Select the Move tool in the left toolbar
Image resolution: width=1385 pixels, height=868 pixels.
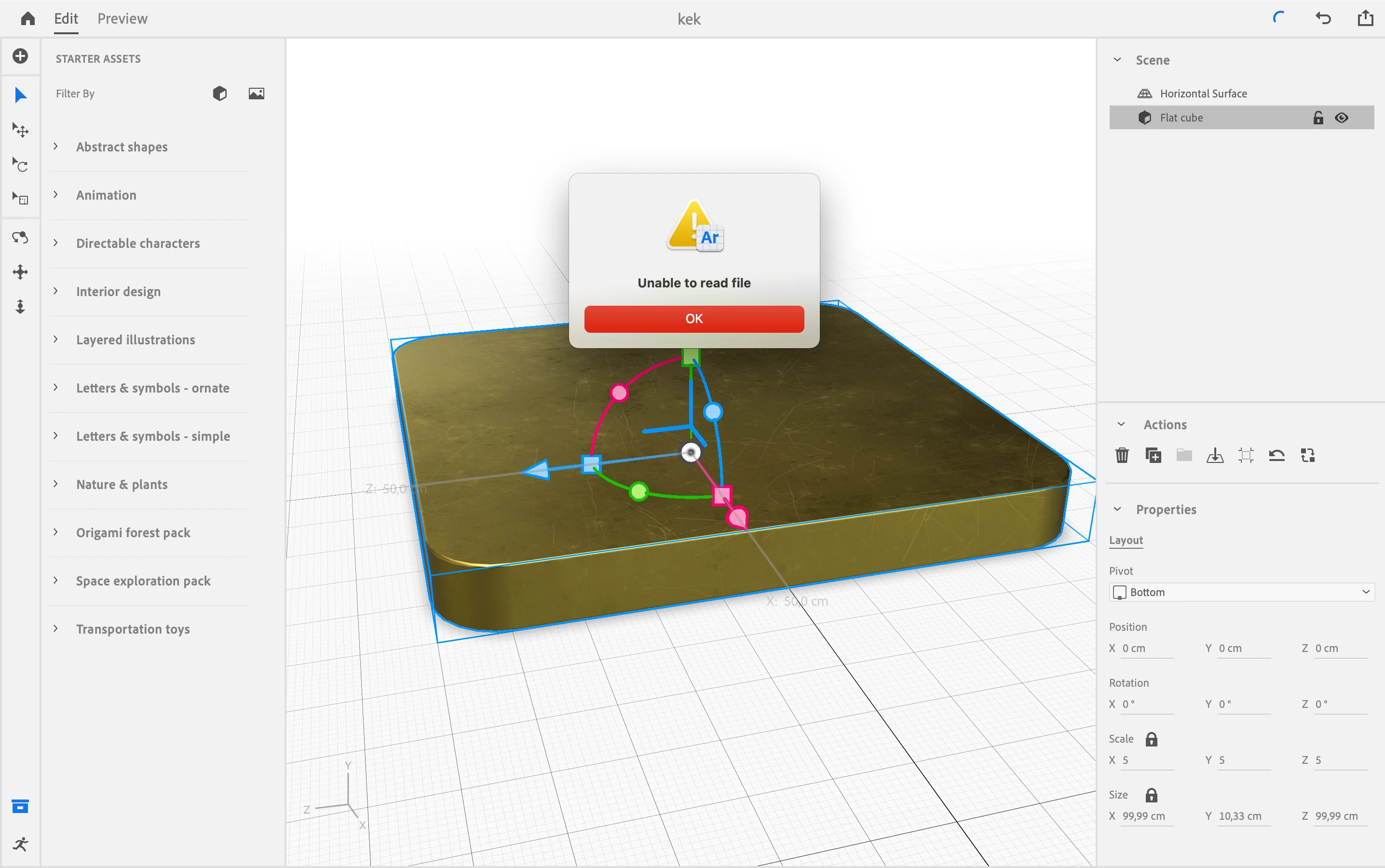pyautogui.click(x=21, y=130)
